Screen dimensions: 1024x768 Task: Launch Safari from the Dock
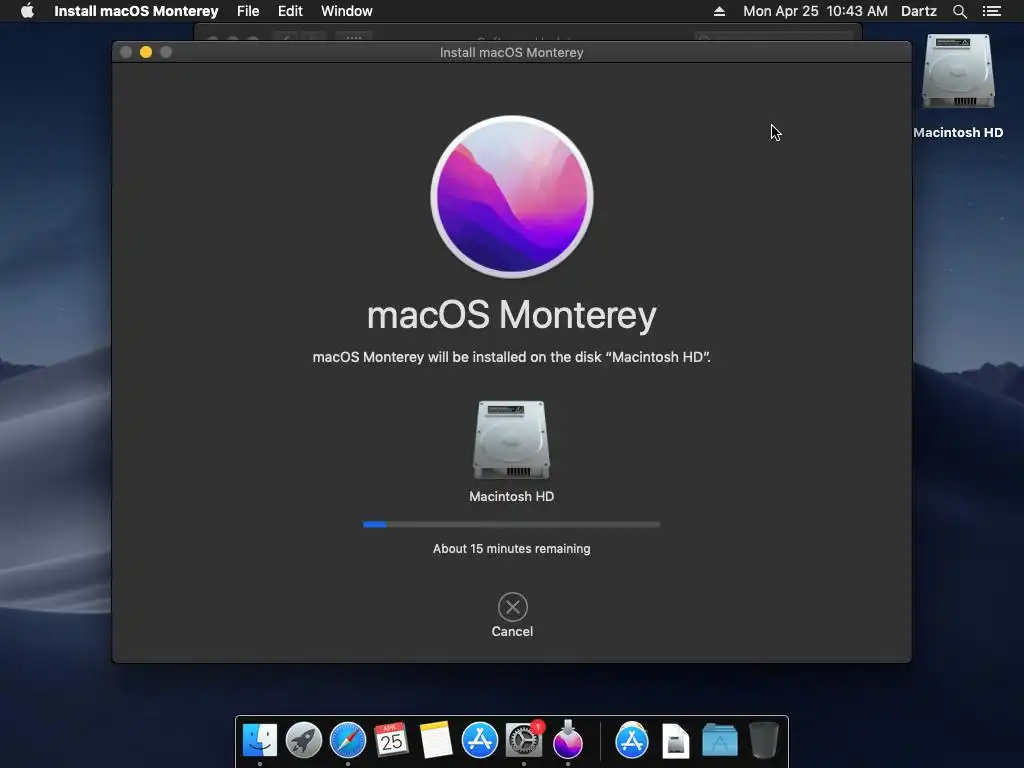[x=348, y=741]
